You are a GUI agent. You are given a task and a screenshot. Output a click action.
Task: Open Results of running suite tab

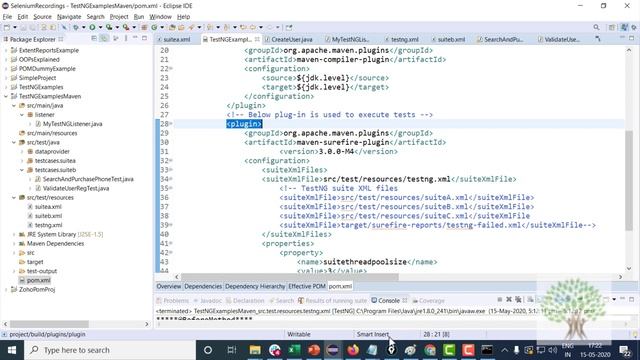(x=332, y=300)
